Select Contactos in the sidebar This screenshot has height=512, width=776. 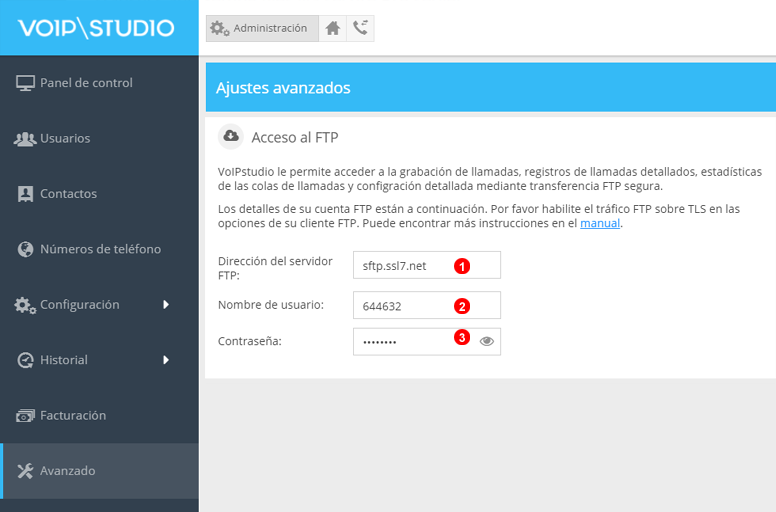[68, 194]
